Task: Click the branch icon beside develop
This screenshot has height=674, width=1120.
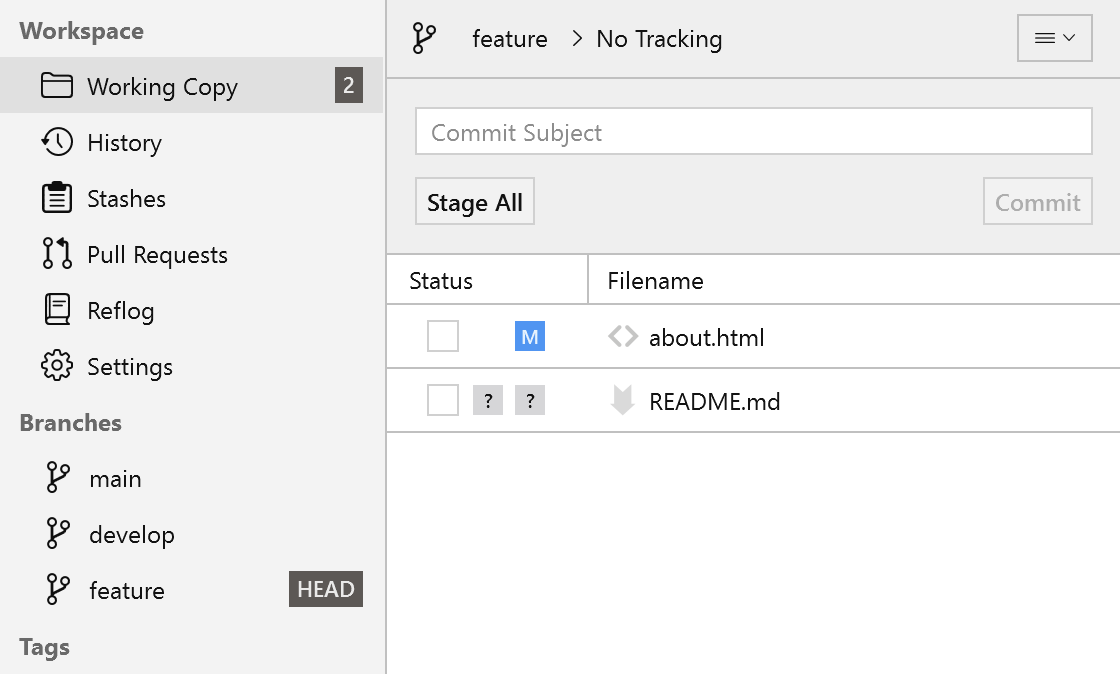Action: [x=58, y=534]
